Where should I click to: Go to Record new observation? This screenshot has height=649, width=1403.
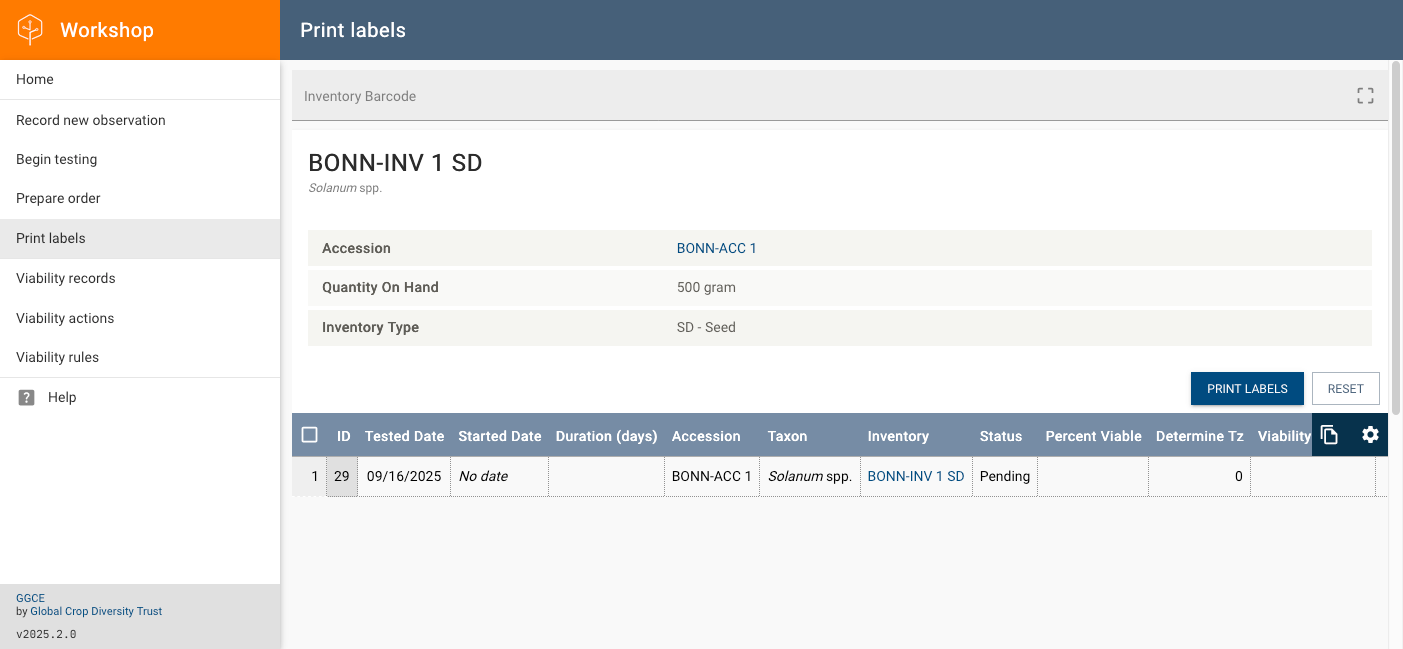[140, 120]
